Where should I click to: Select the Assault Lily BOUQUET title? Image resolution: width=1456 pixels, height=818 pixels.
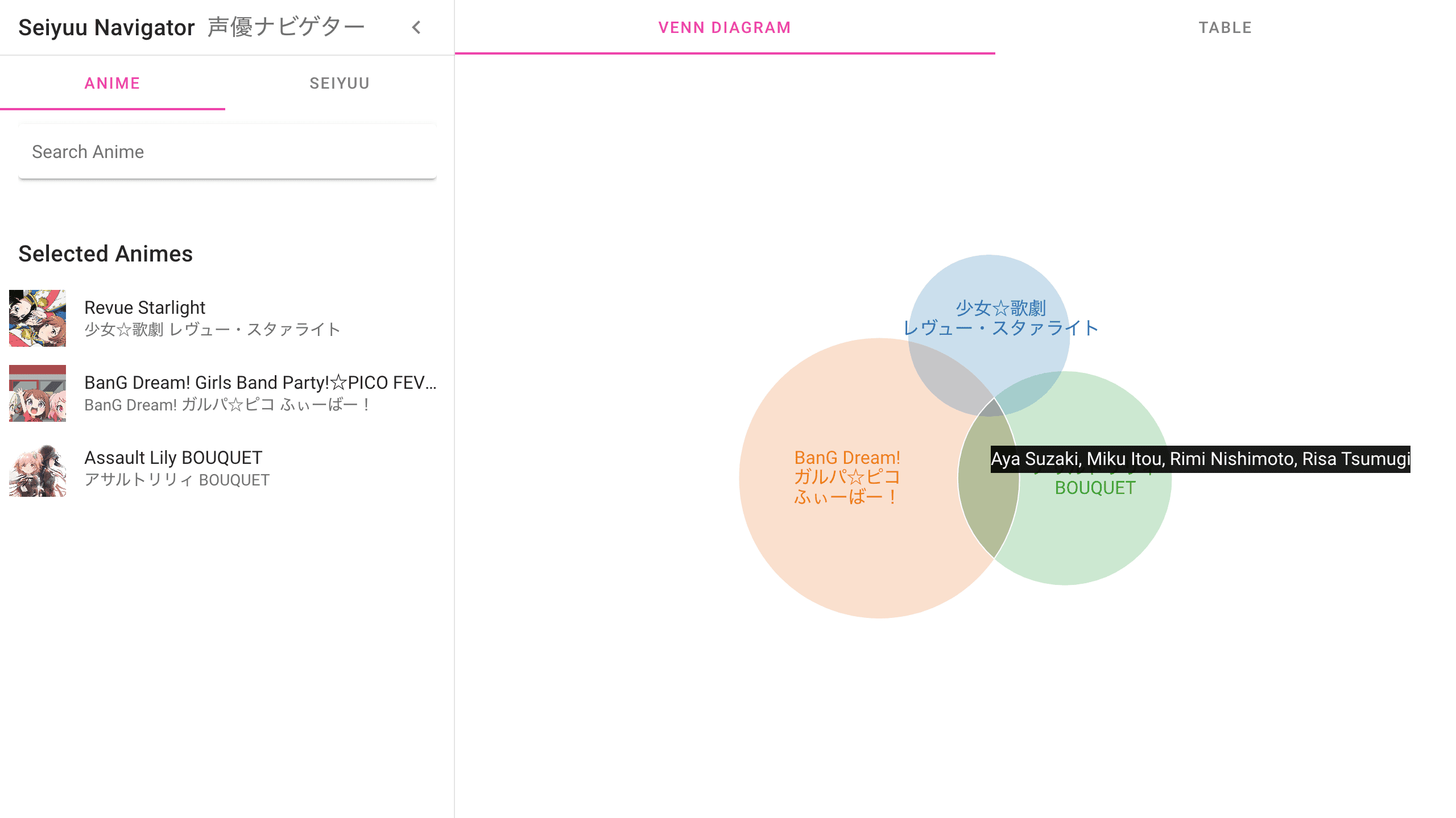(x=173, y=458)
